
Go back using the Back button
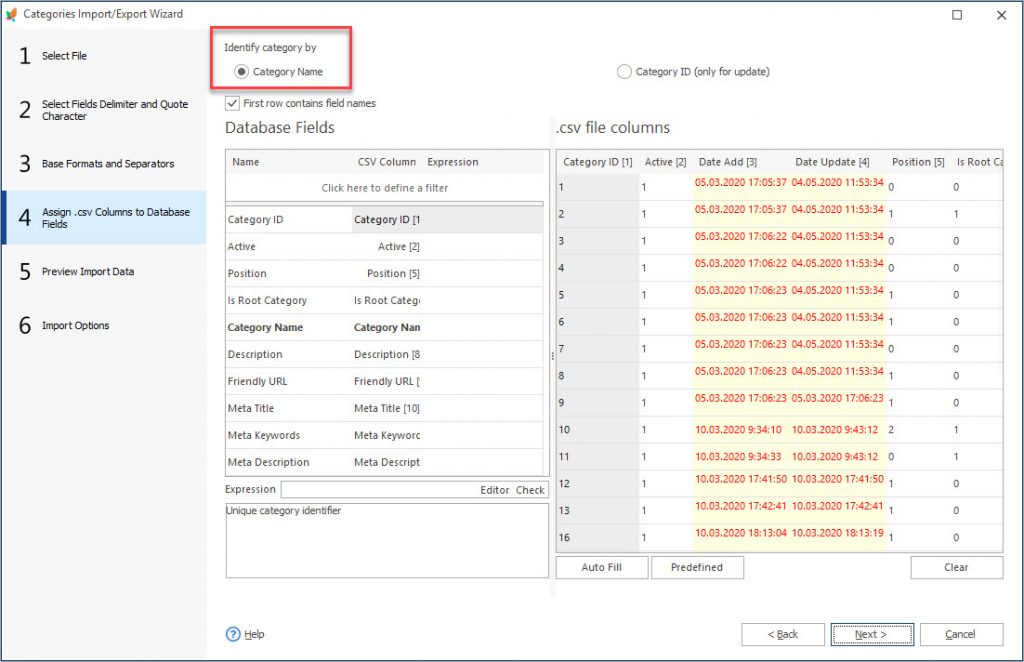(783, 633)
